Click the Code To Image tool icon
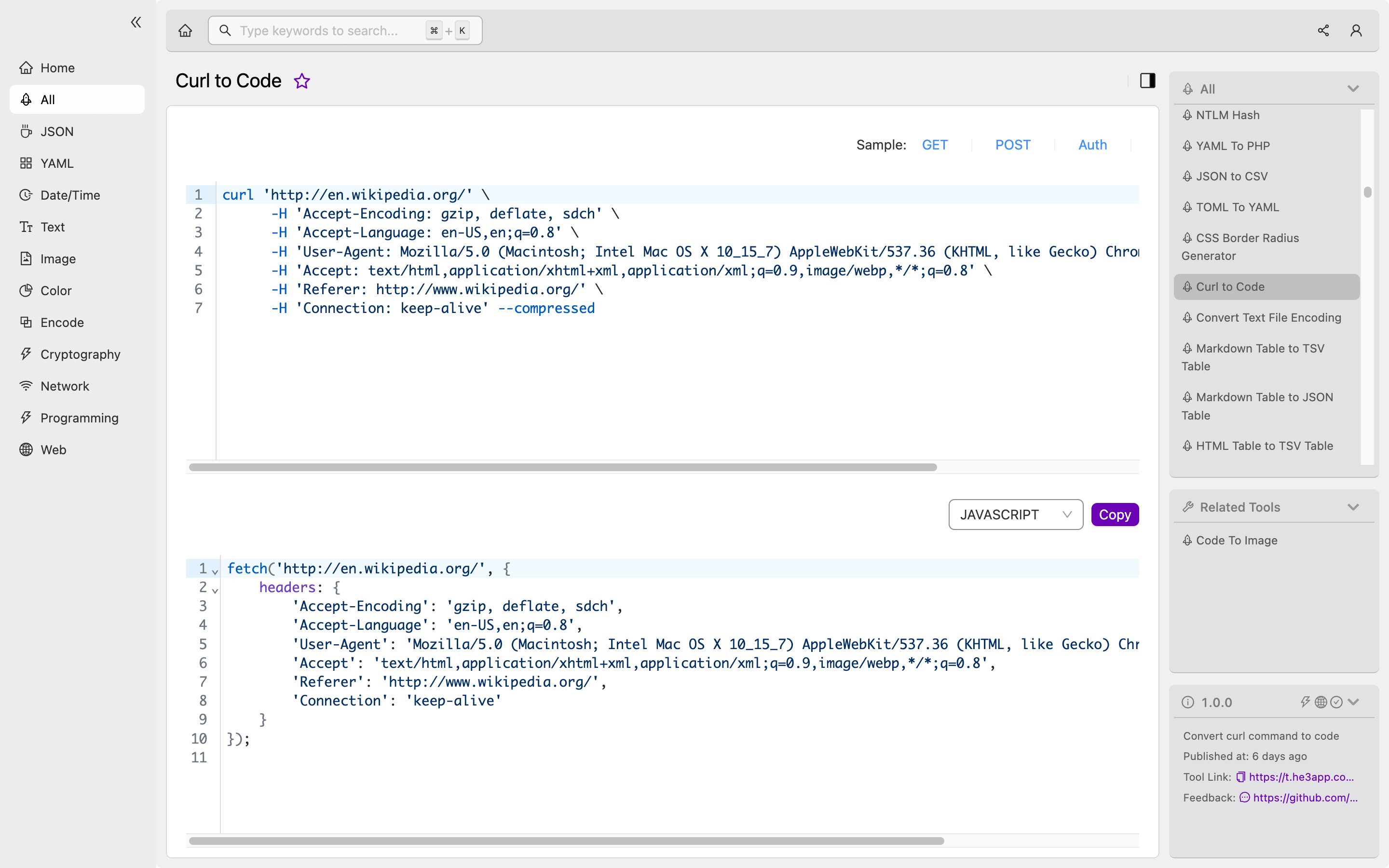 point(1188,540)
